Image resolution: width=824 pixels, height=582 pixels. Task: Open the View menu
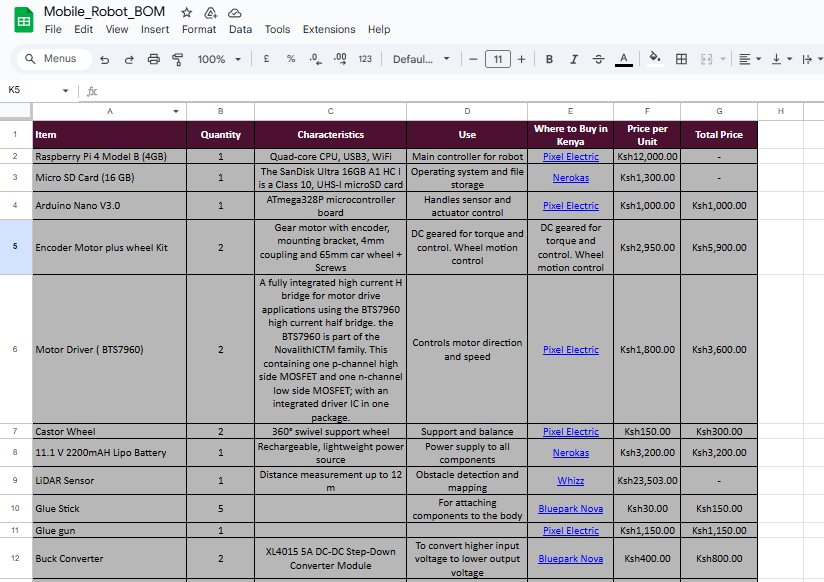click(x=117, y=29)
